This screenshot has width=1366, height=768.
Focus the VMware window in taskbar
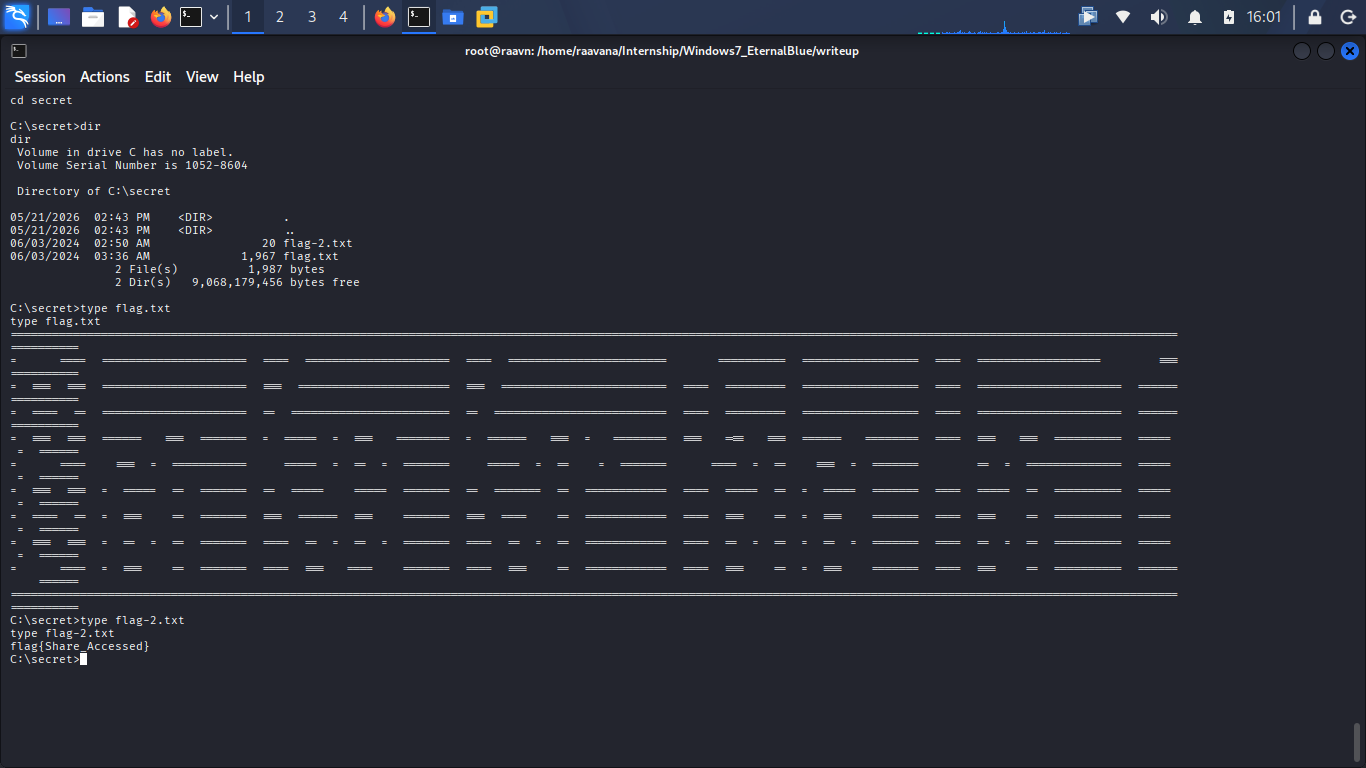[x=487, y=17]
